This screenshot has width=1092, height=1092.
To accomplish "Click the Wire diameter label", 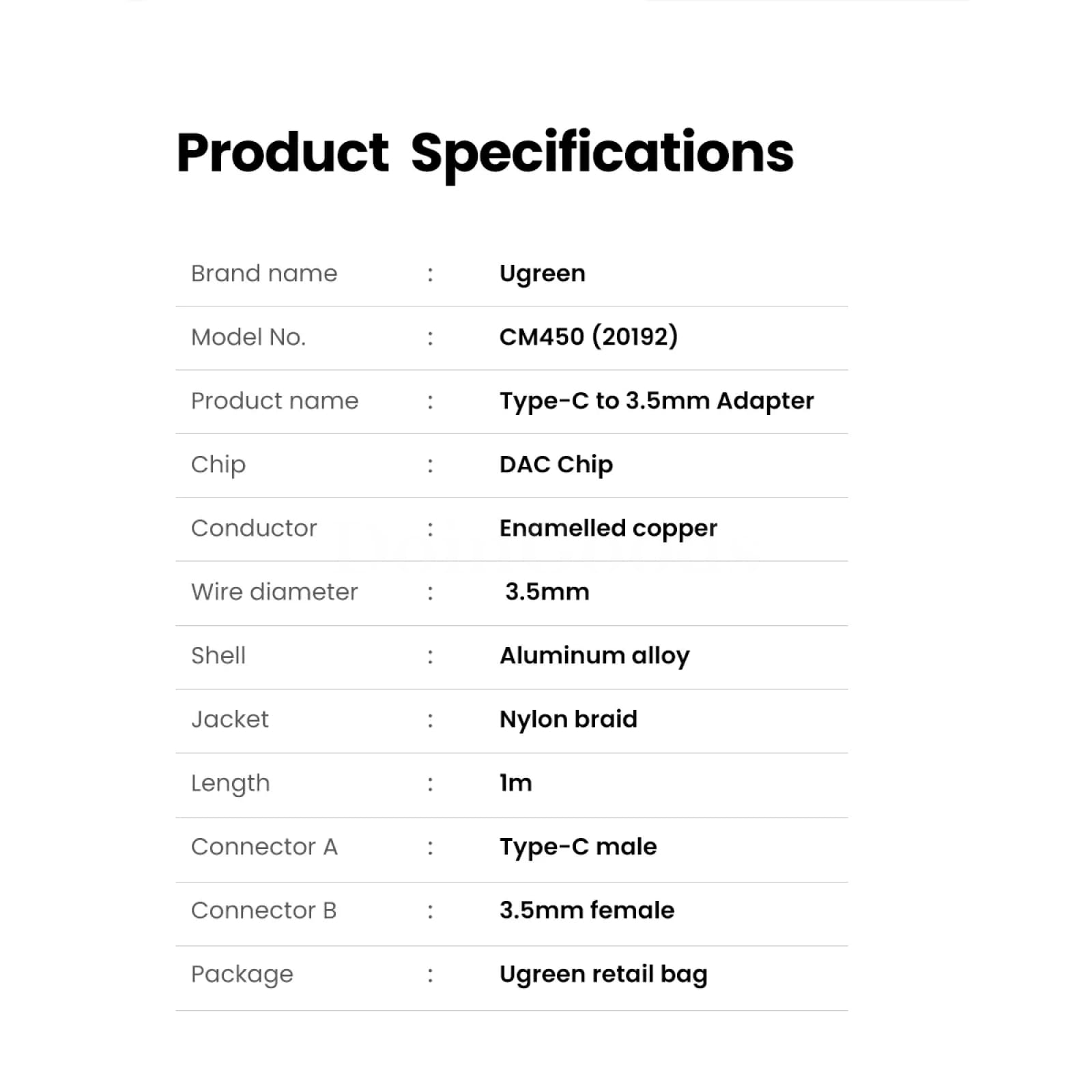I will (274, 592).
